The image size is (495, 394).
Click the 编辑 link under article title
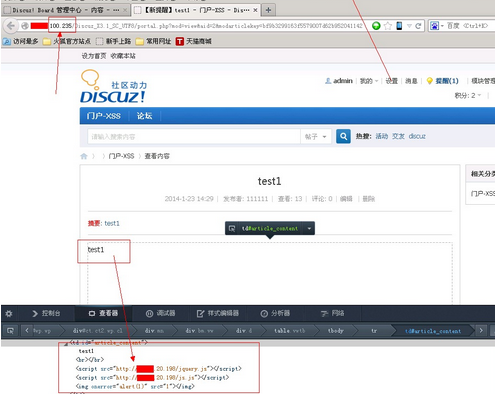pyautogui.click(x=346, y=199)
